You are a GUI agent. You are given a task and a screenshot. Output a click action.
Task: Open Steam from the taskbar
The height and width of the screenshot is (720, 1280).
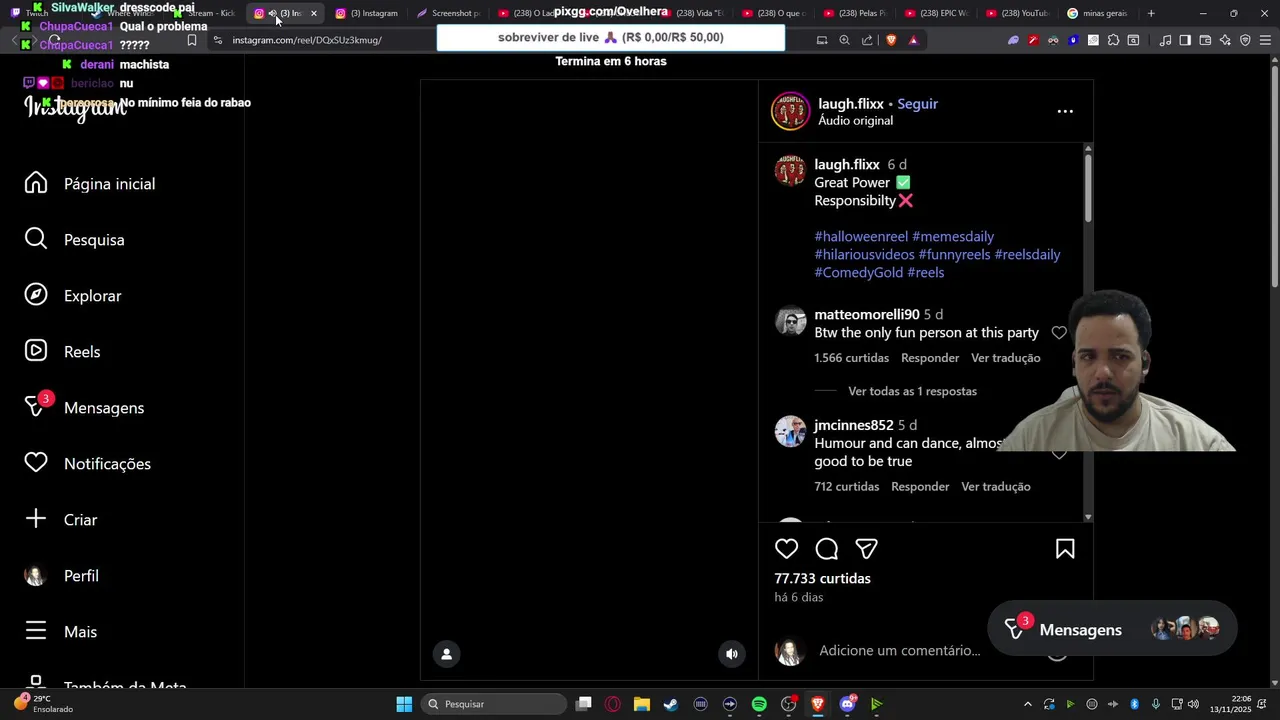click(671, 704)
